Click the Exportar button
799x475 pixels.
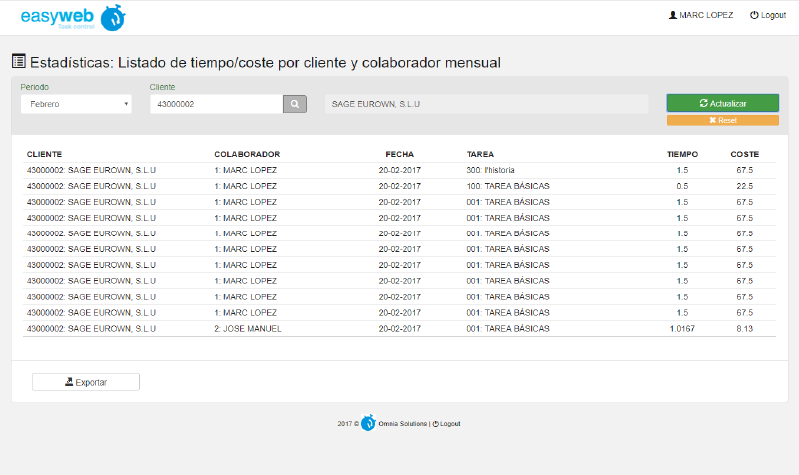click(86, 382)
